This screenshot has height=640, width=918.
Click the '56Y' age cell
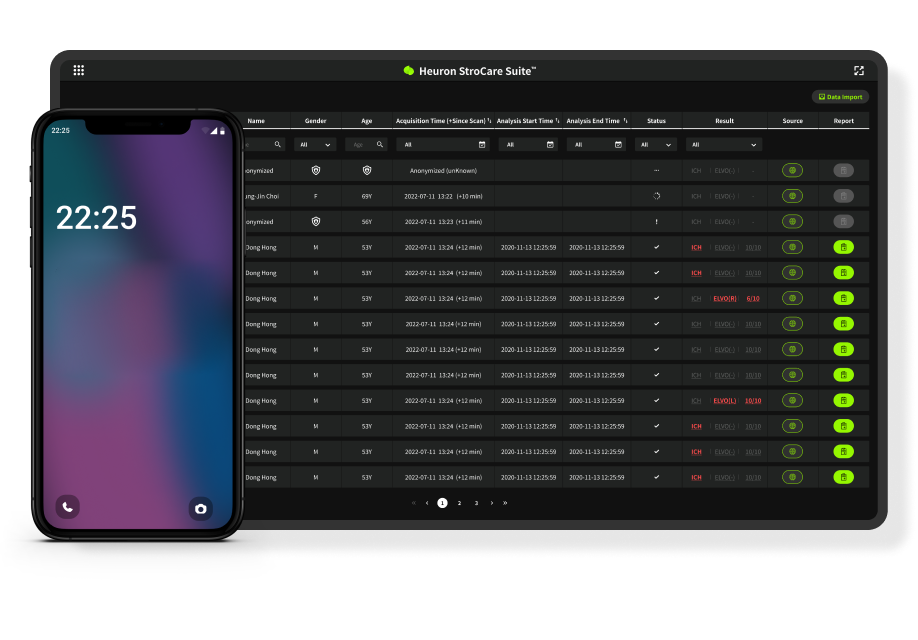pos(367,222)
